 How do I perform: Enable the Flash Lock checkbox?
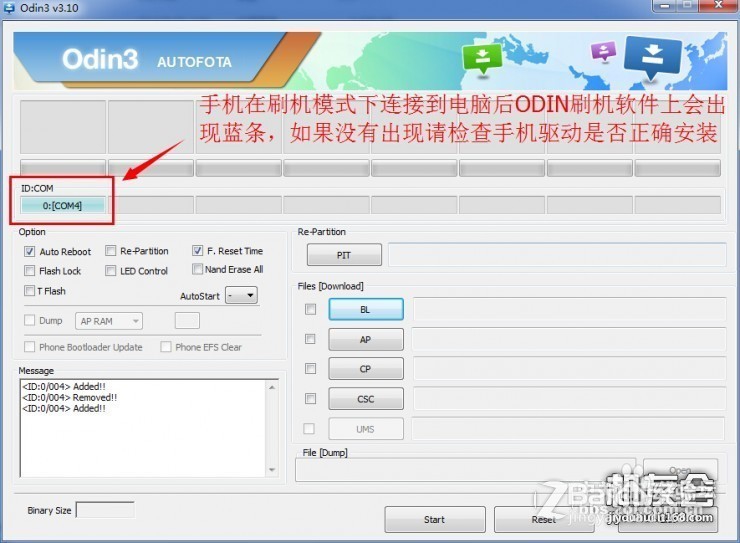(x=29, y=271)
